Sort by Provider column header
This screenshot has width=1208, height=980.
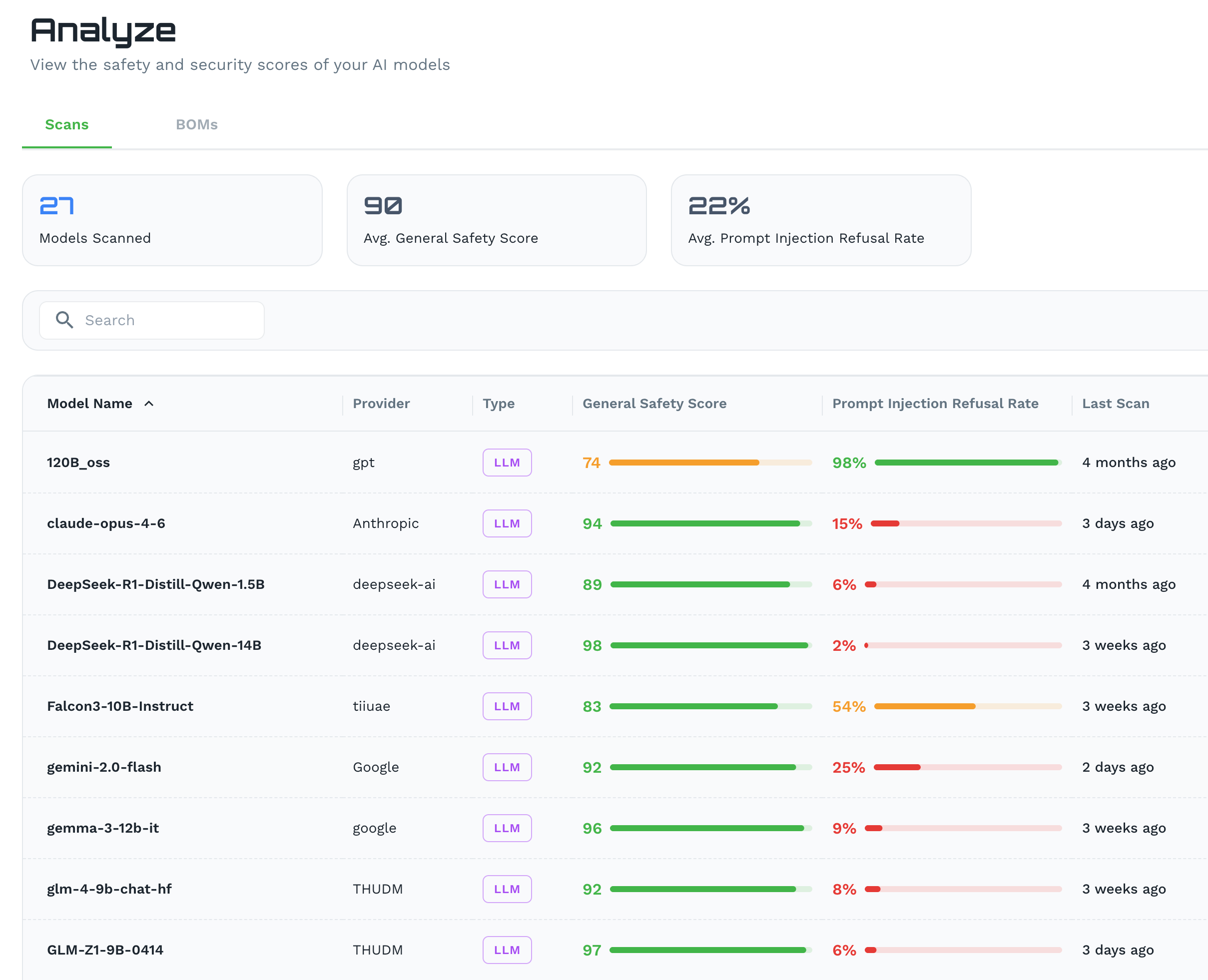pyautogui.click(x=381, y=404)
